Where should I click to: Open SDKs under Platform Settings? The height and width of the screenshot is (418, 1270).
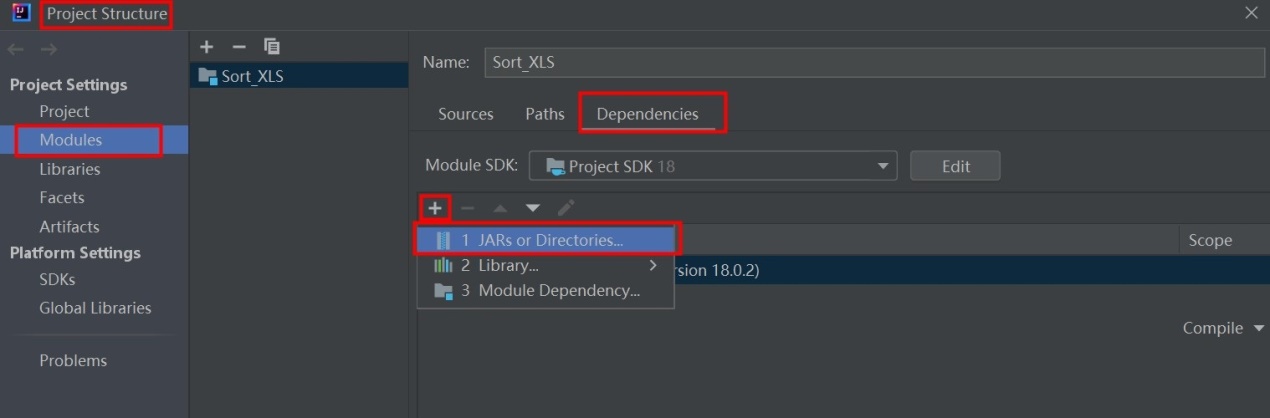point(57,279)
